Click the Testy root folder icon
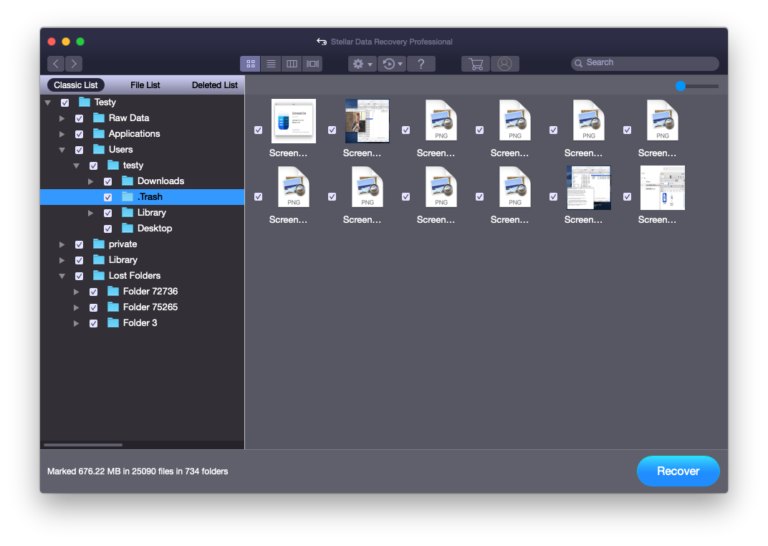768x546 pixels. pyautogui.click(x=85, y=102)
